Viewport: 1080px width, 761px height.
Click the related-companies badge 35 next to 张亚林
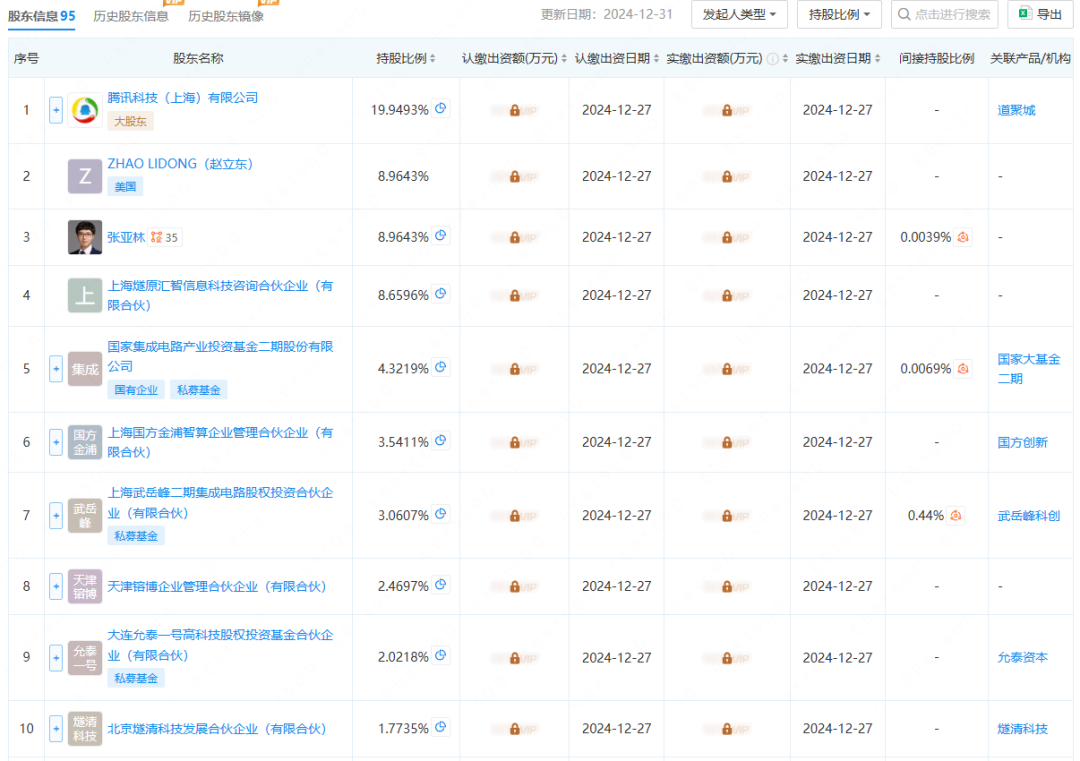[165, 238]
